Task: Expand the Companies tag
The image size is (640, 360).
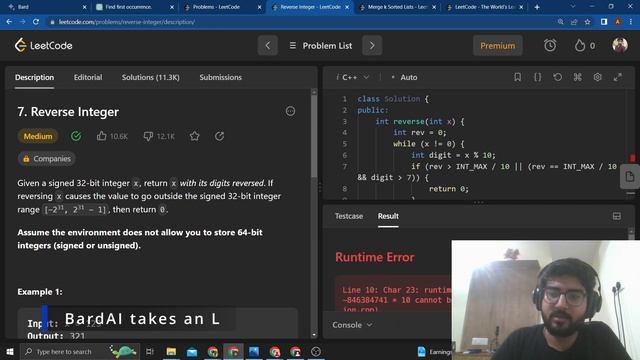Action: click(47, 159)
